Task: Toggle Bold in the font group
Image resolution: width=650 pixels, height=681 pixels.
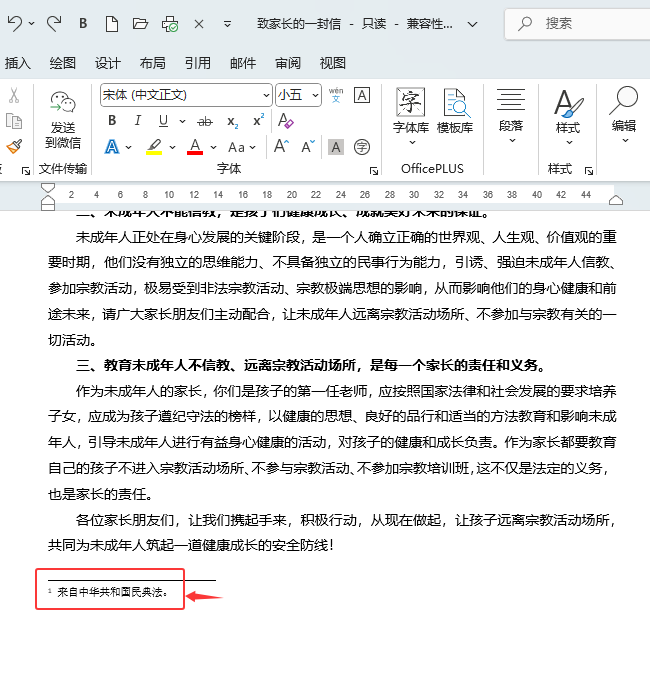Action: tap(112, 121)
